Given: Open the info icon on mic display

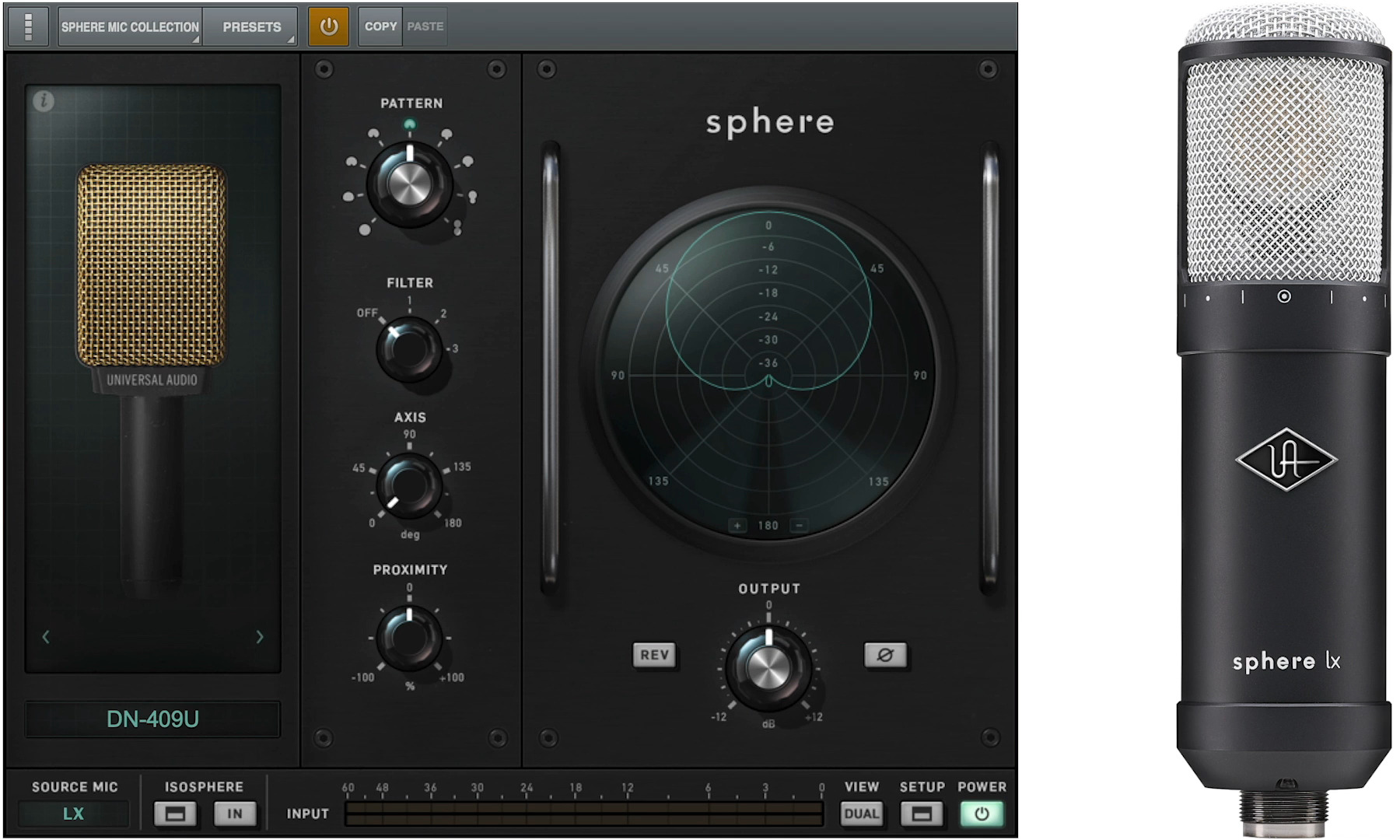Looking at the screenshot, I should pyautogui.click(x=44, y=100).
